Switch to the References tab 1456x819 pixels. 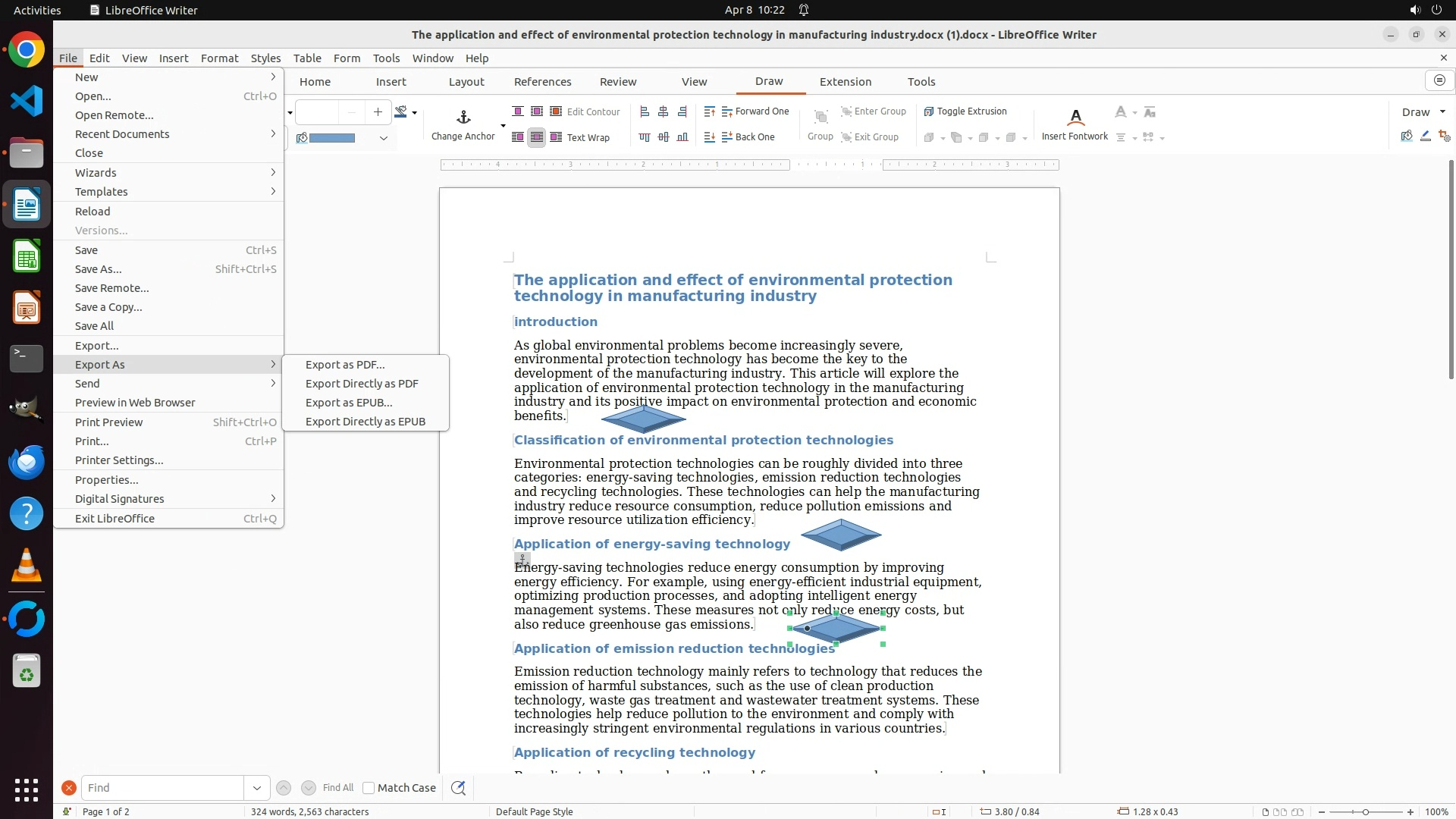542,82
